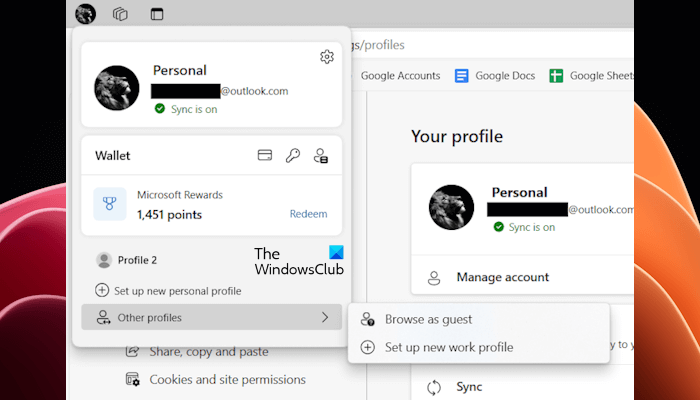Click the Microsoft Rewards trophy icon

click(x=109, y=203)
